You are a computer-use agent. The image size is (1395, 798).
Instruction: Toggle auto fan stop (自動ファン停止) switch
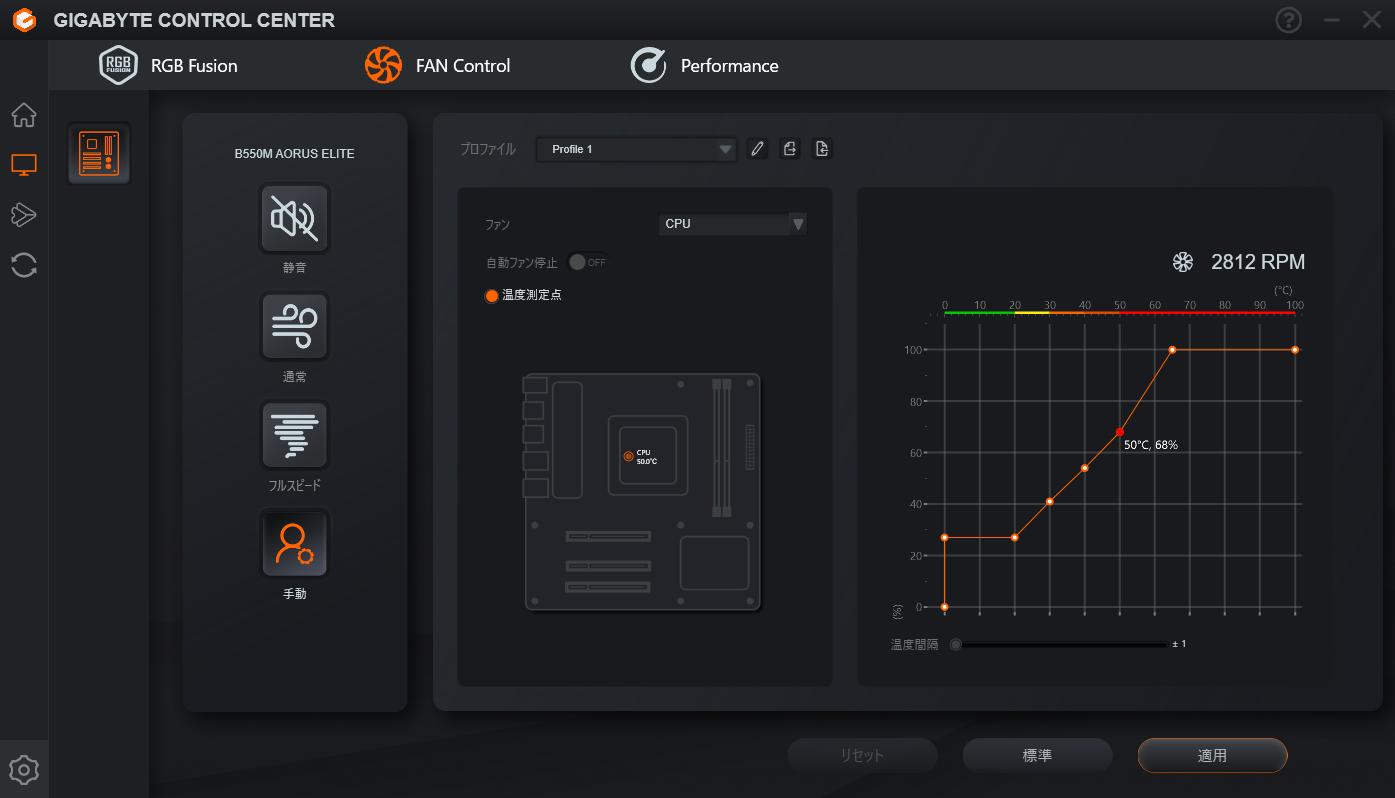[587, 262]
